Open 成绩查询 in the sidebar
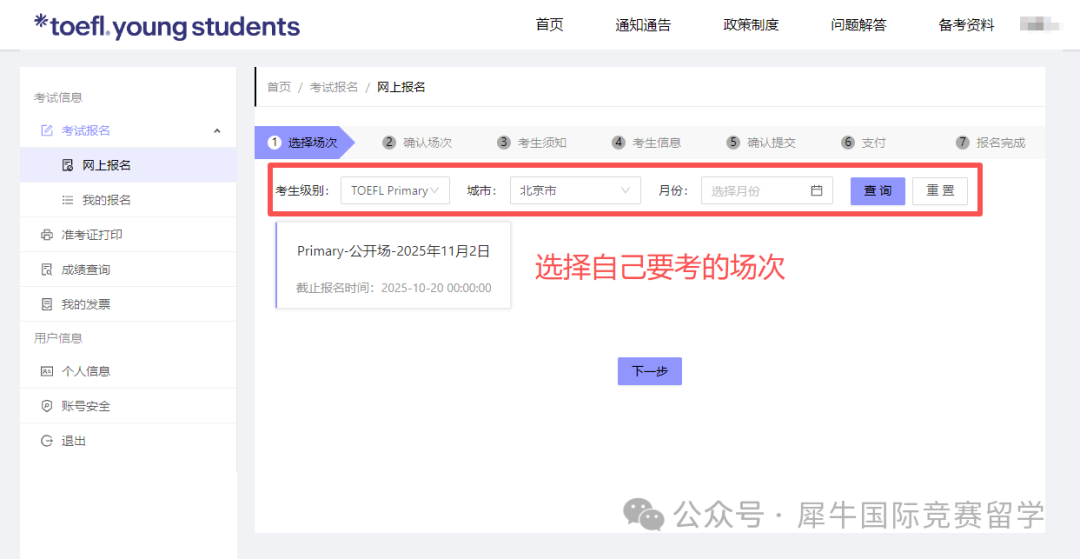 tap(128, 269)
